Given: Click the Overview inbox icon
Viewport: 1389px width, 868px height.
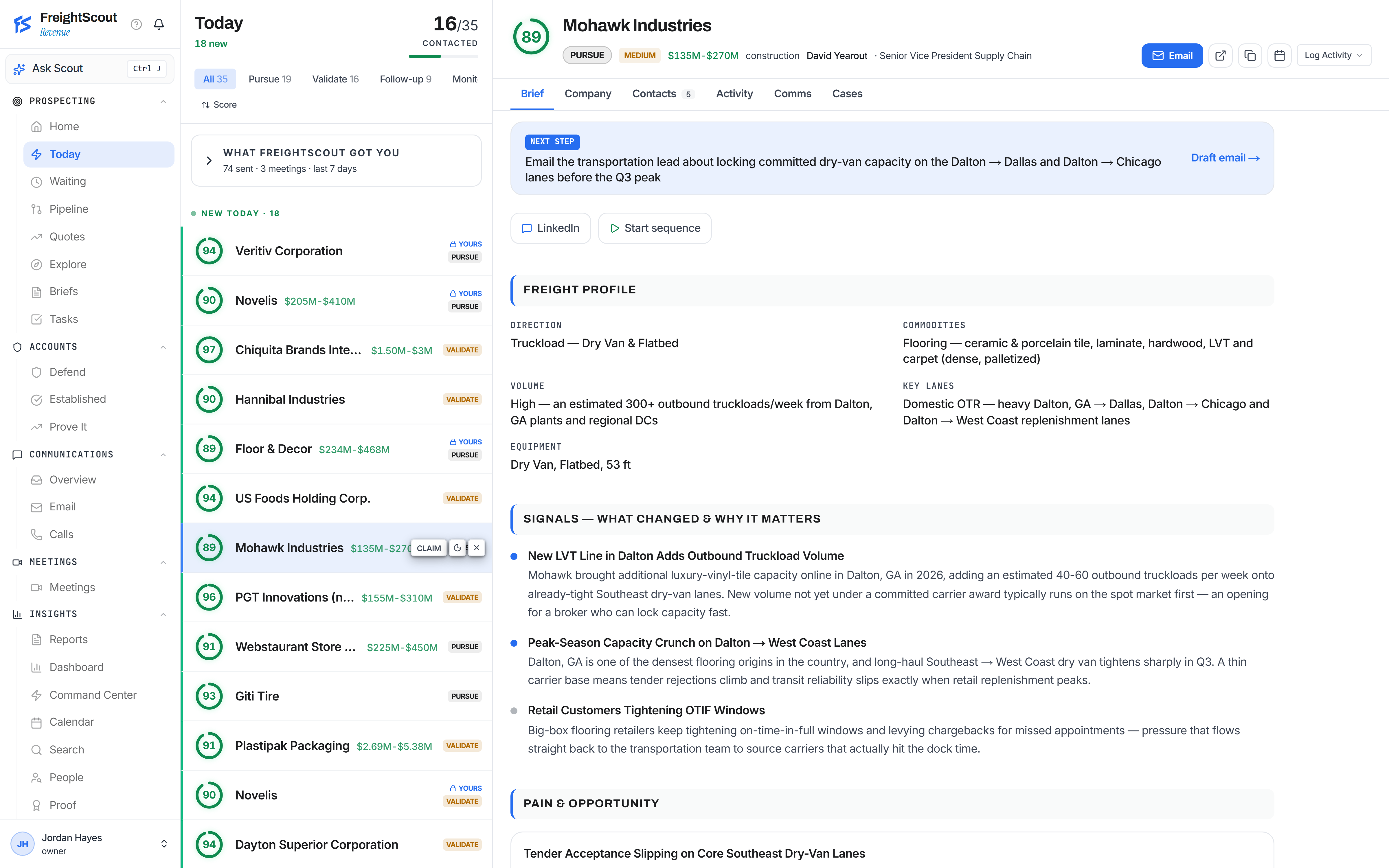Looking at the screenshot, I should point(36,480).
